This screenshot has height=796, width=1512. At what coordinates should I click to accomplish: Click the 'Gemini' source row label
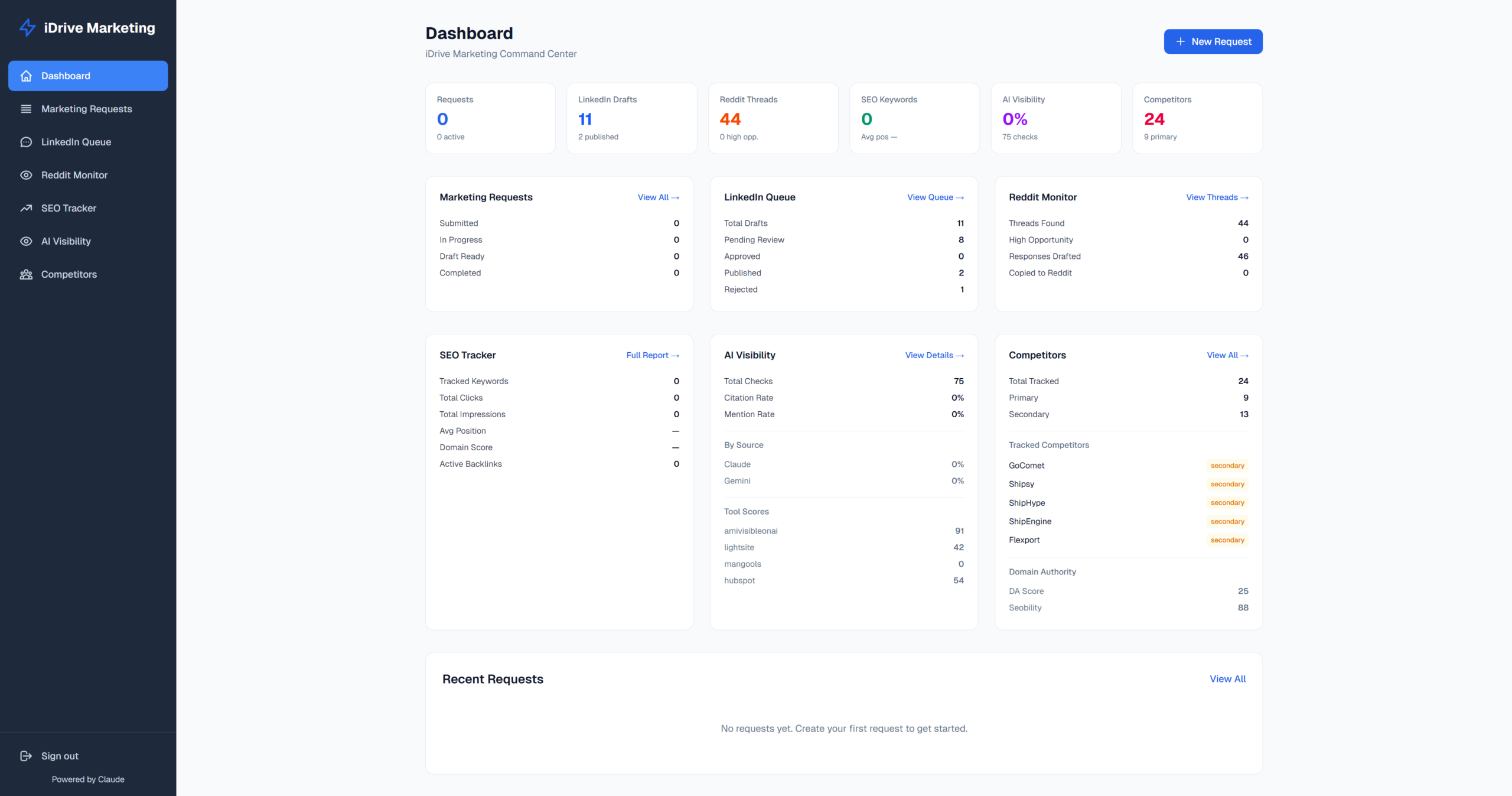(x=737, y=481)
